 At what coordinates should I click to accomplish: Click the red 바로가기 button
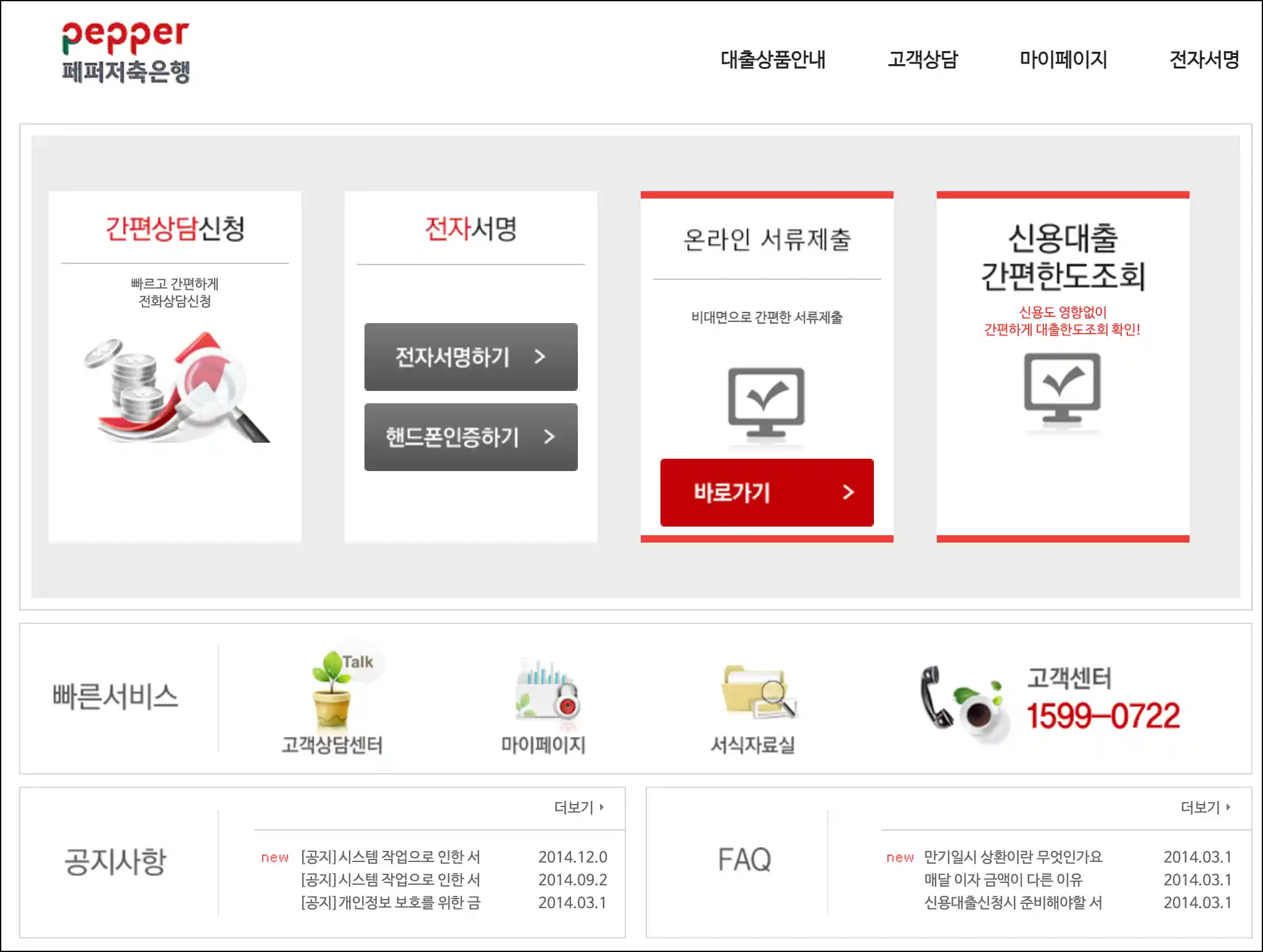point(767,492)
